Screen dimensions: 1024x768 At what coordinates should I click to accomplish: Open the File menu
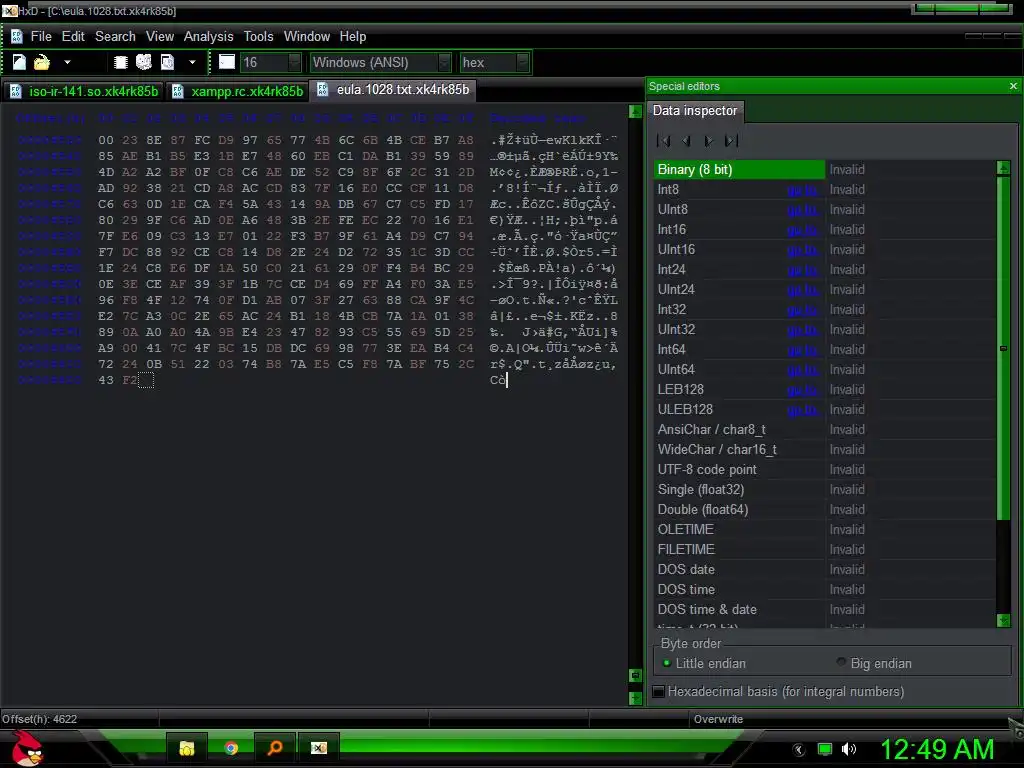(41, 37)
